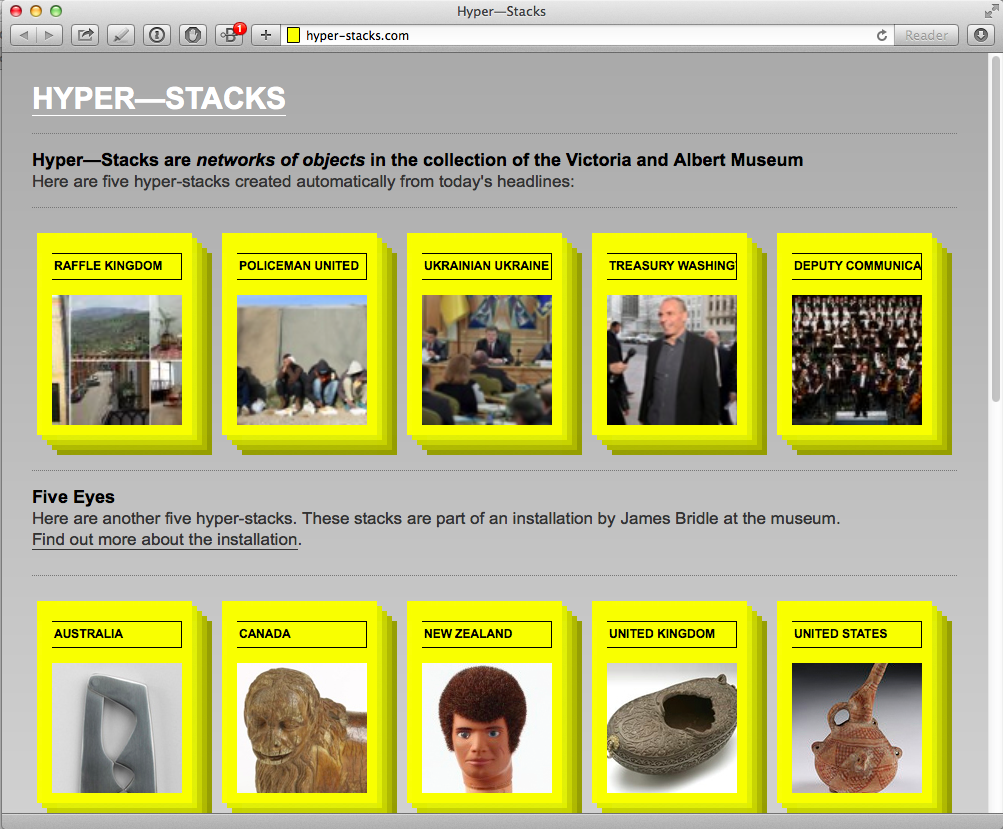Click the hyper-stacks.com address field
Screen dimensions: 1003x829
[x=580, y=35]
